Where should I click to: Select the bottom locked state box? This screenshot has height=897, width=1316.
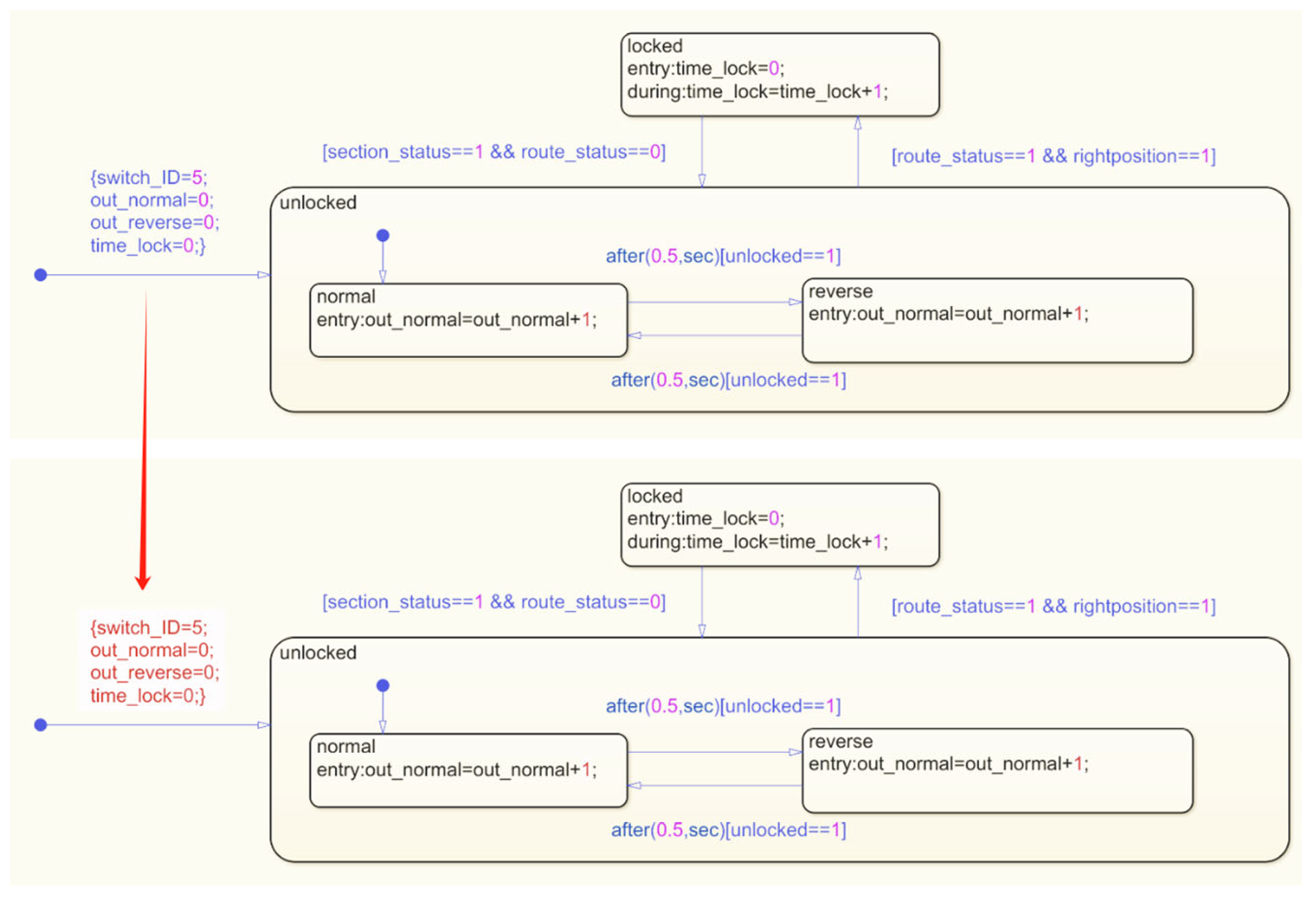click(779, 525)
